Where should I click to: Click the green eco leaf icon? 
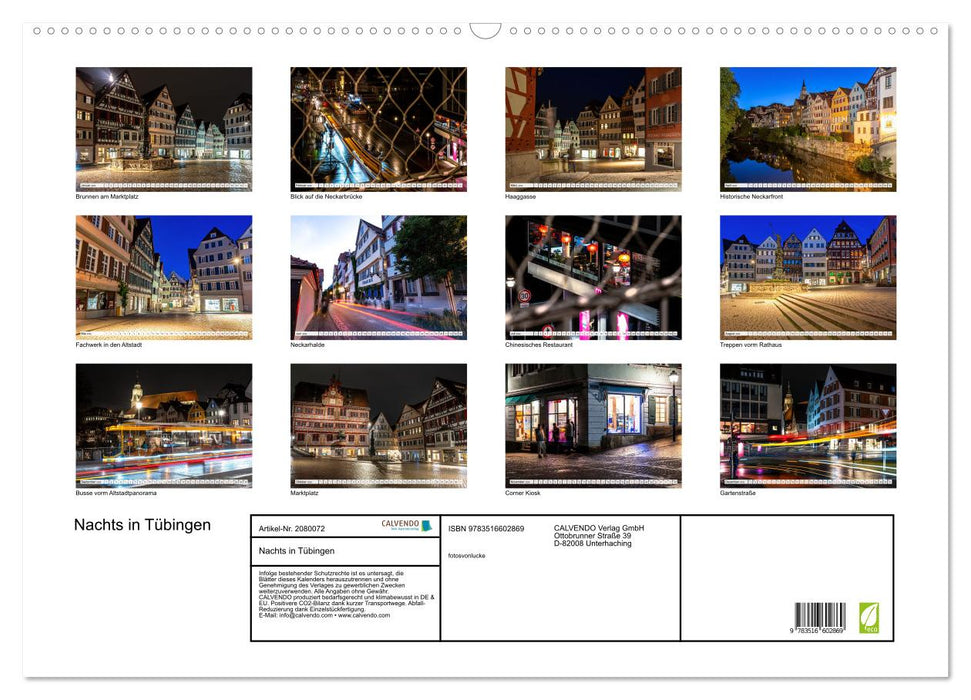(869, 616)
